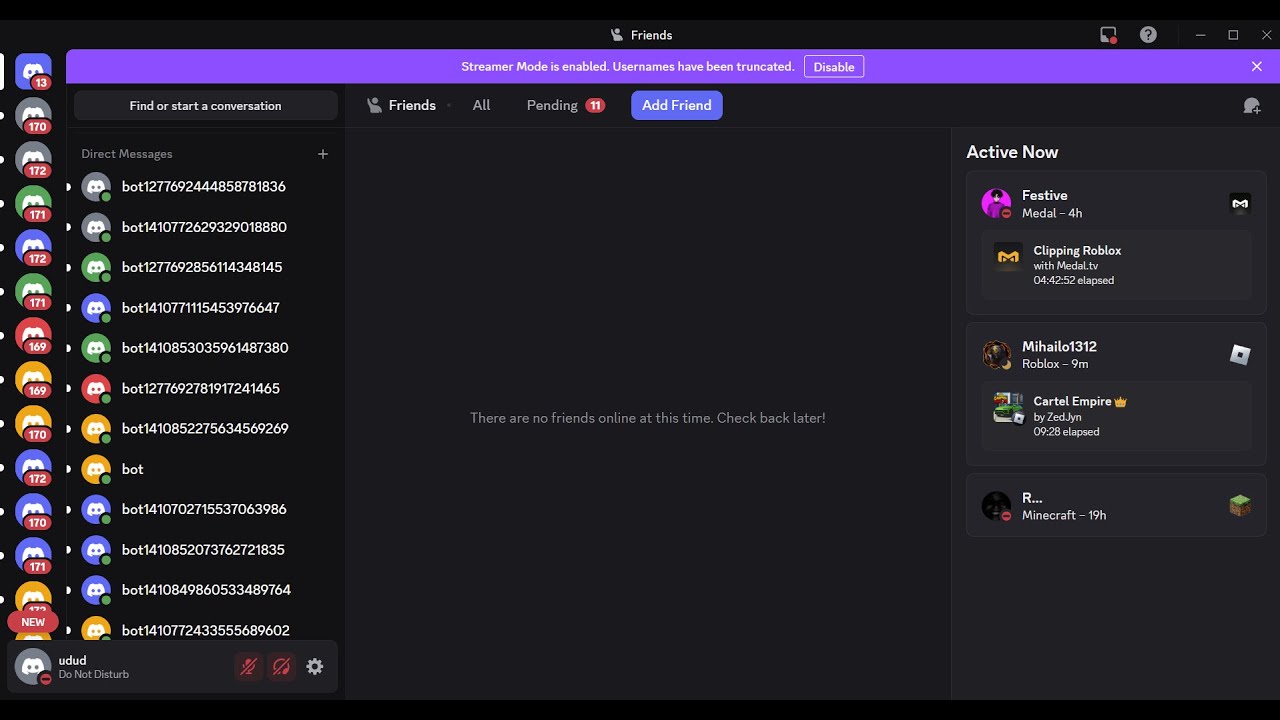The width and height of the screenshot is (1280, 720).
Task: Click the Medal app icon on Festive card
Action: (1240, 204)
